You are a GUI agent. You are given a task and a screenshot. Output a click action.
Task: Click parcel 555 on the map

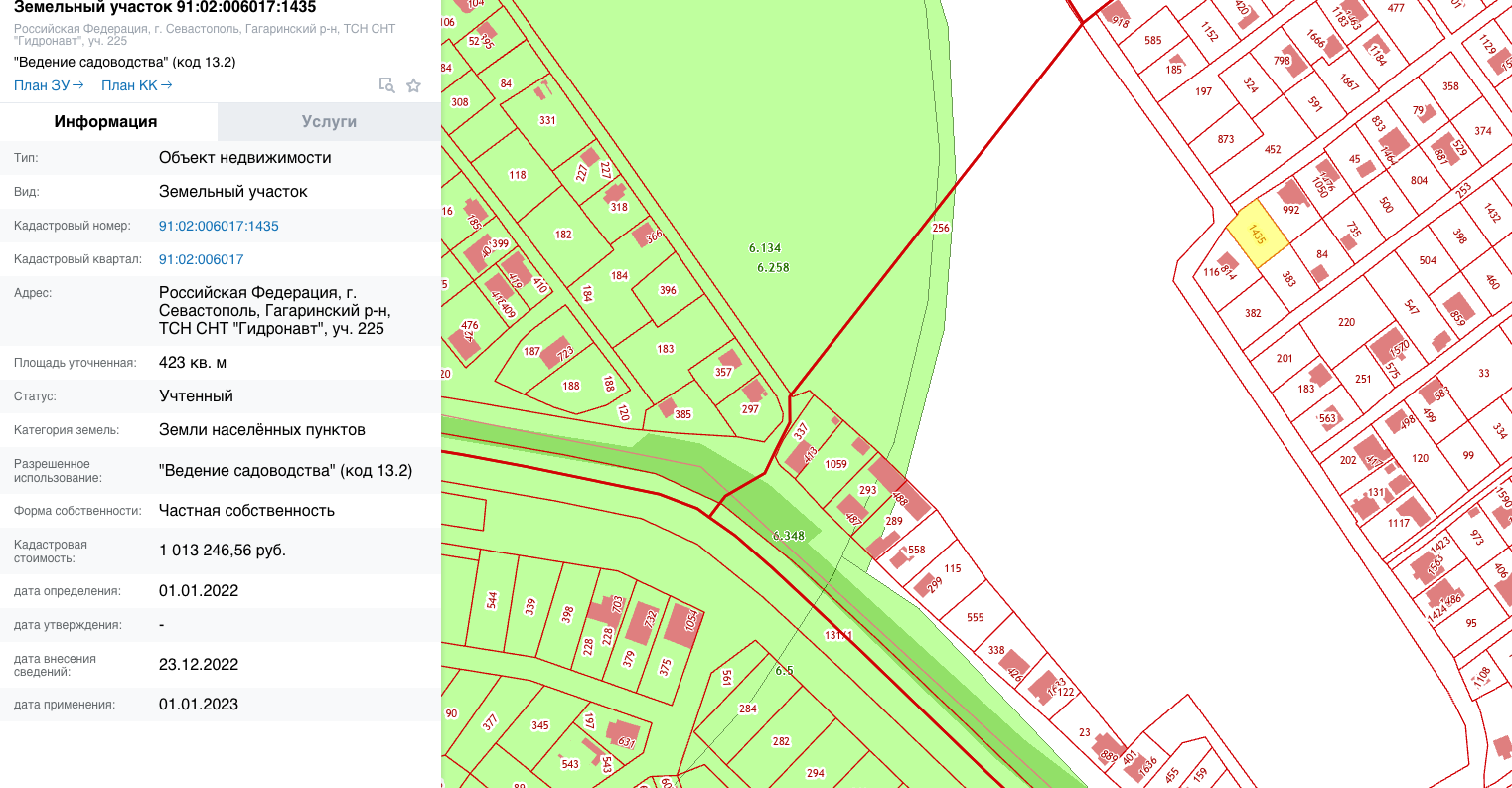pyautogui.click(x=976, y=617)
